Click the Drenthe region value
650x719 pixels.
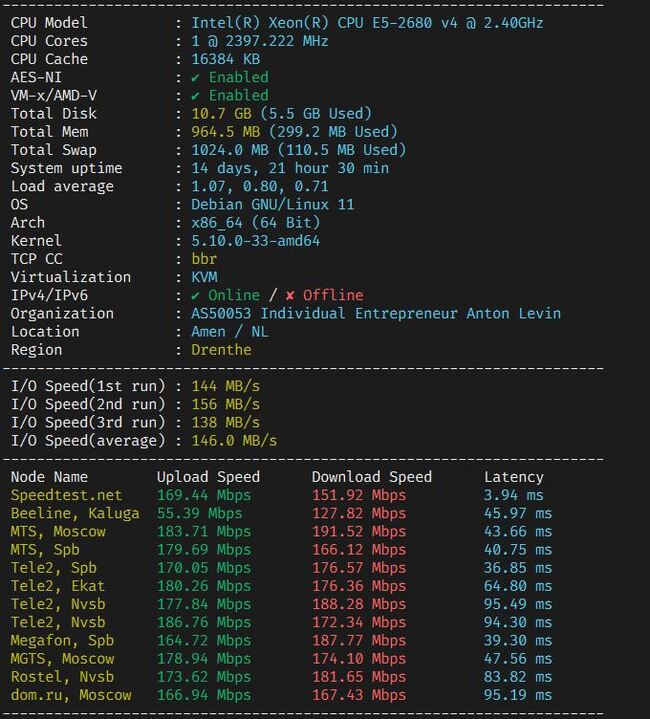point(222,350)
